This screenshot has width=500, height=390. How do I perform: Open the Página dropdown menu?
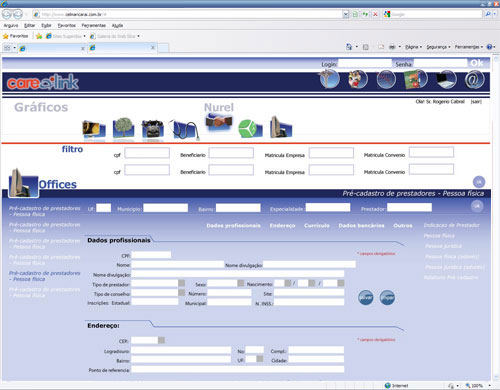tap(414, 47)
